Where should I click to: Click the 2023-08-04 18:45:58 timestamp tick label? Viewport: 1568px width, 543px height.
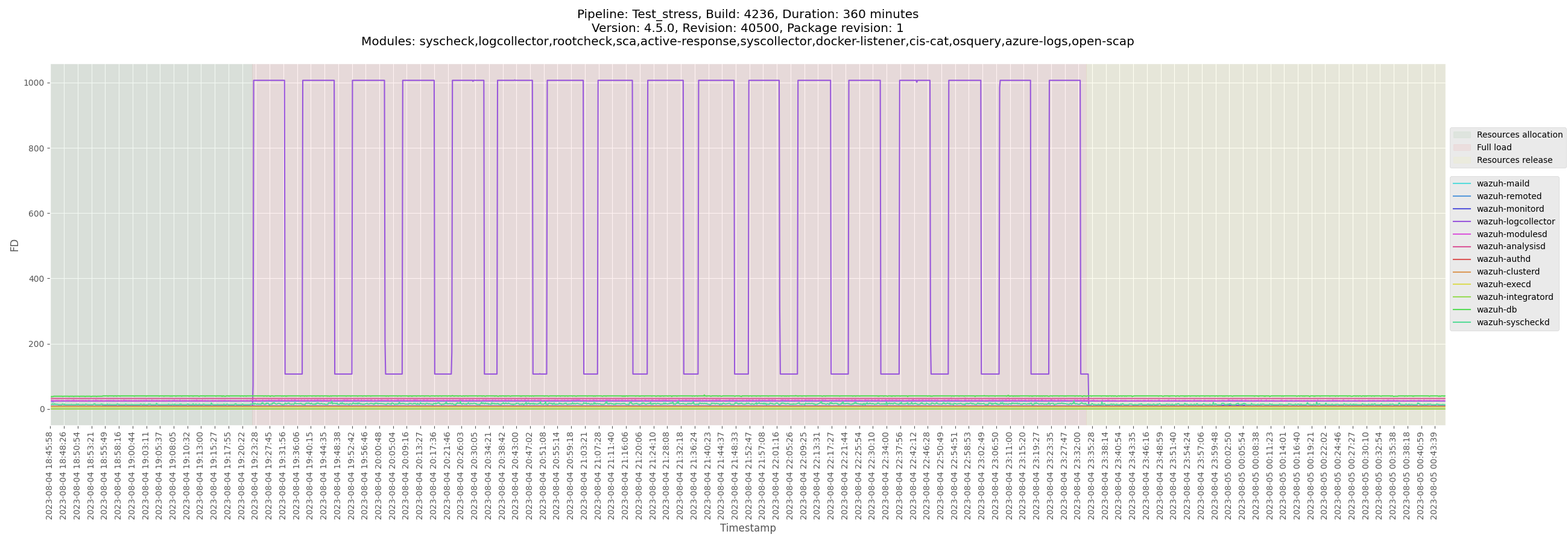tap(49, 476)
